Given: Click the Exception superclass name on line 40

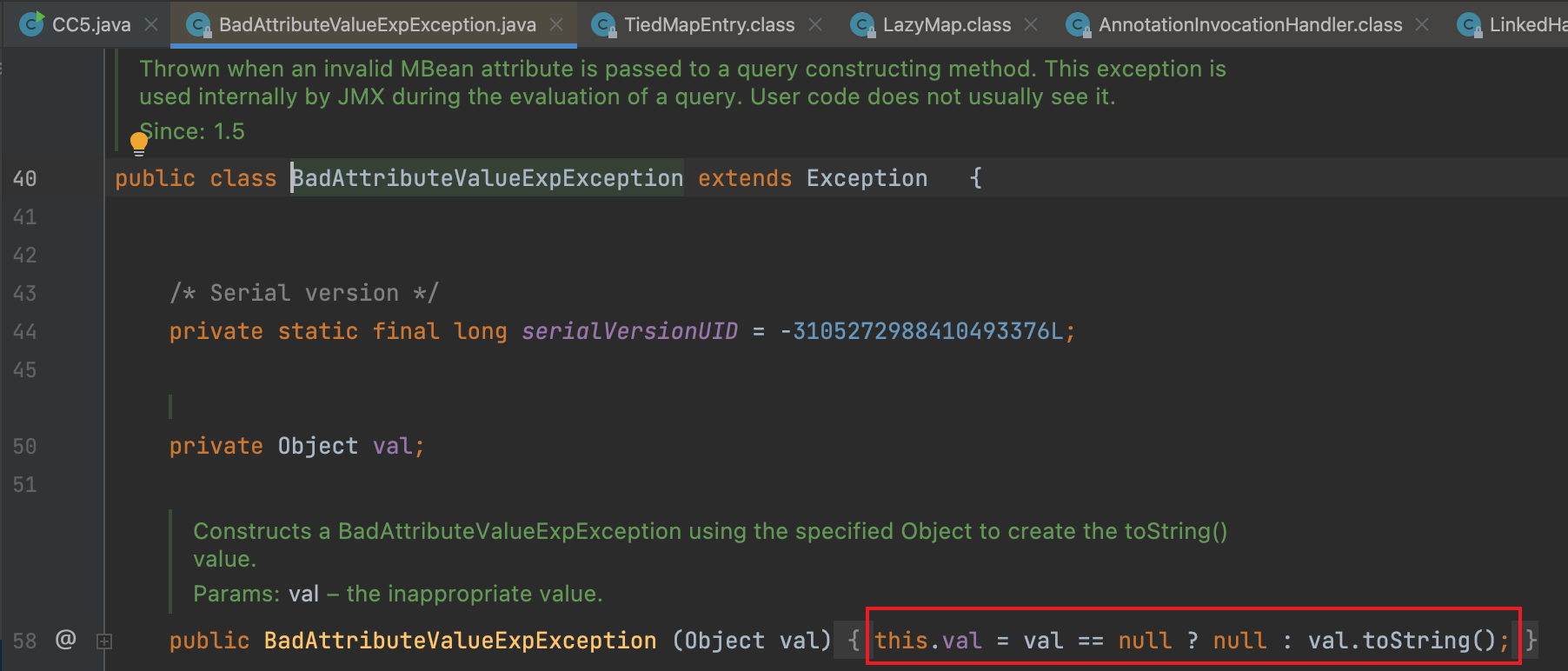Looking at the screenshot, I should coord(866,178).
